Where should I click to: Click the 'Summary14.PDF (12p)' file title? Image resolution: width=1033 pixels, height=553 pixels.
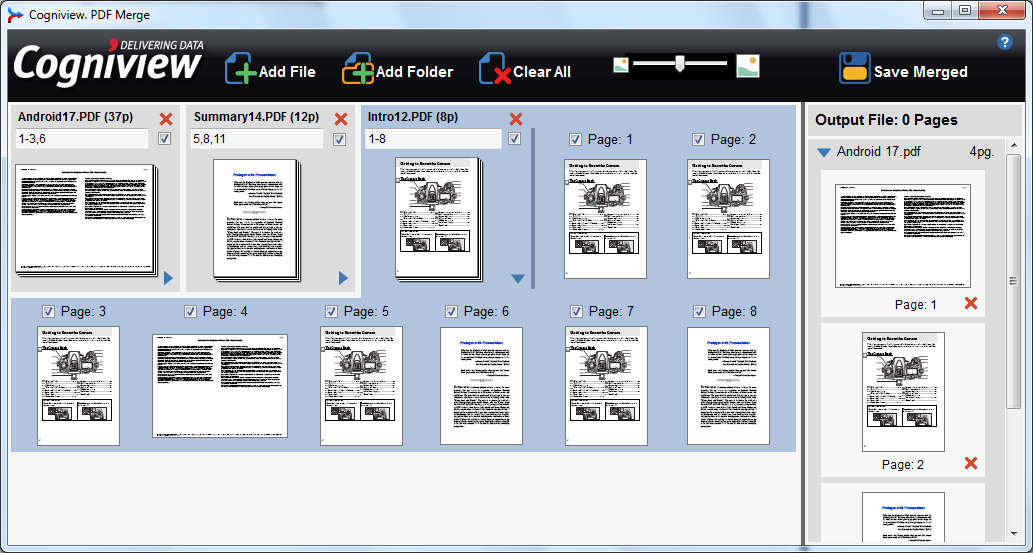tap(256, 117)
